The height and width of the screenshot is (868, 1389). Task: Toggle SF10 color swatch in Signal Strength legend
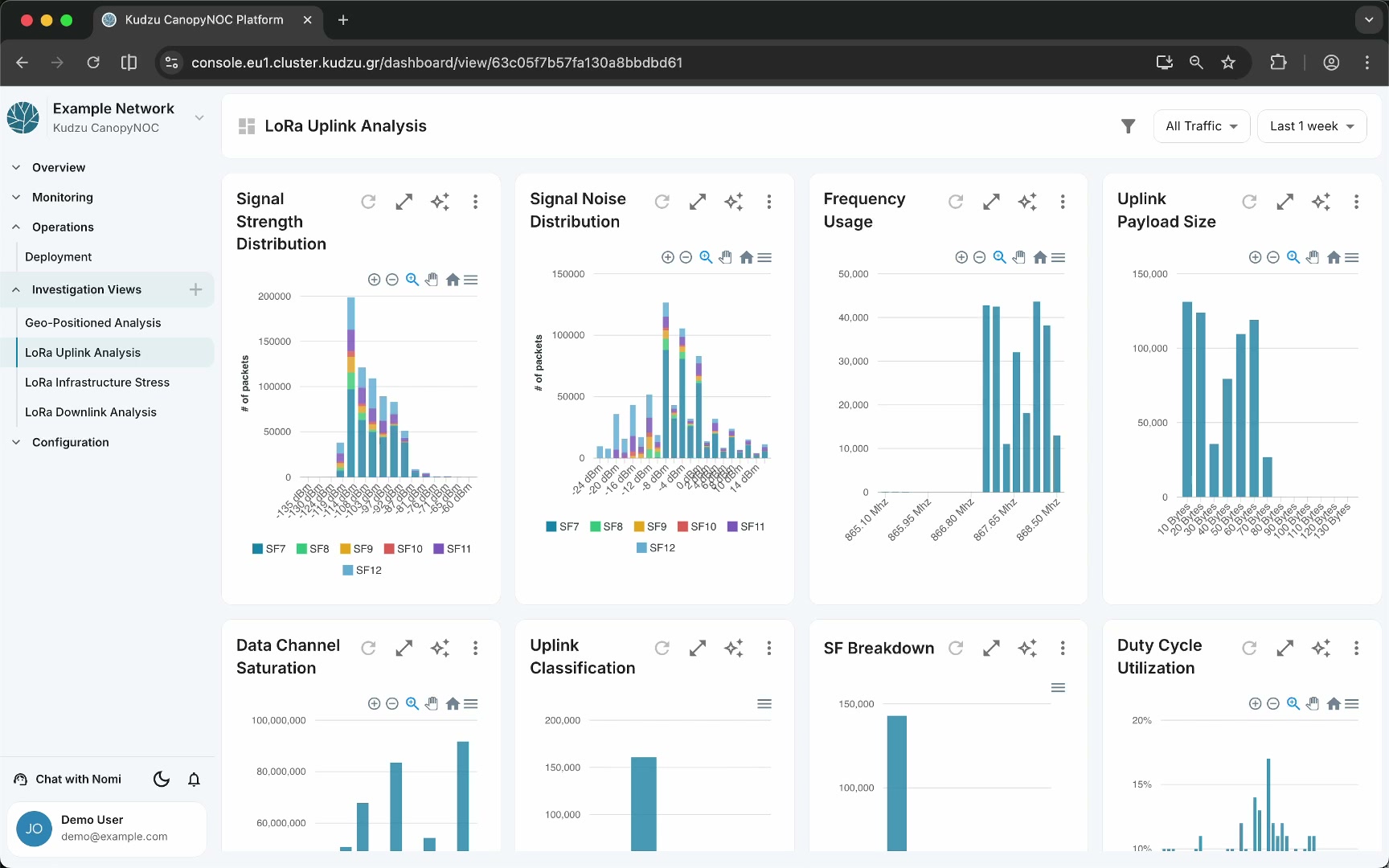tap(389, 549)
